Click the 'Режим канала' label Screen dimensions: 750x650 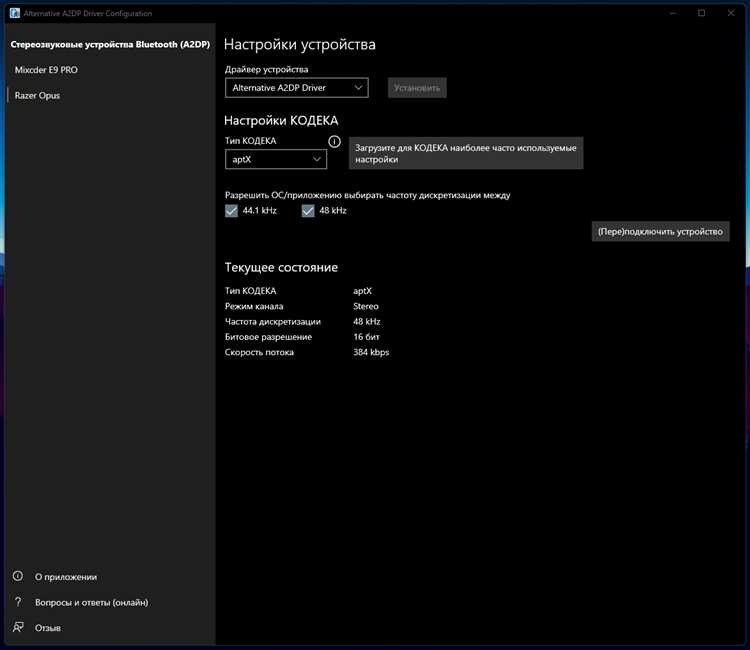(x=254, y=306)
